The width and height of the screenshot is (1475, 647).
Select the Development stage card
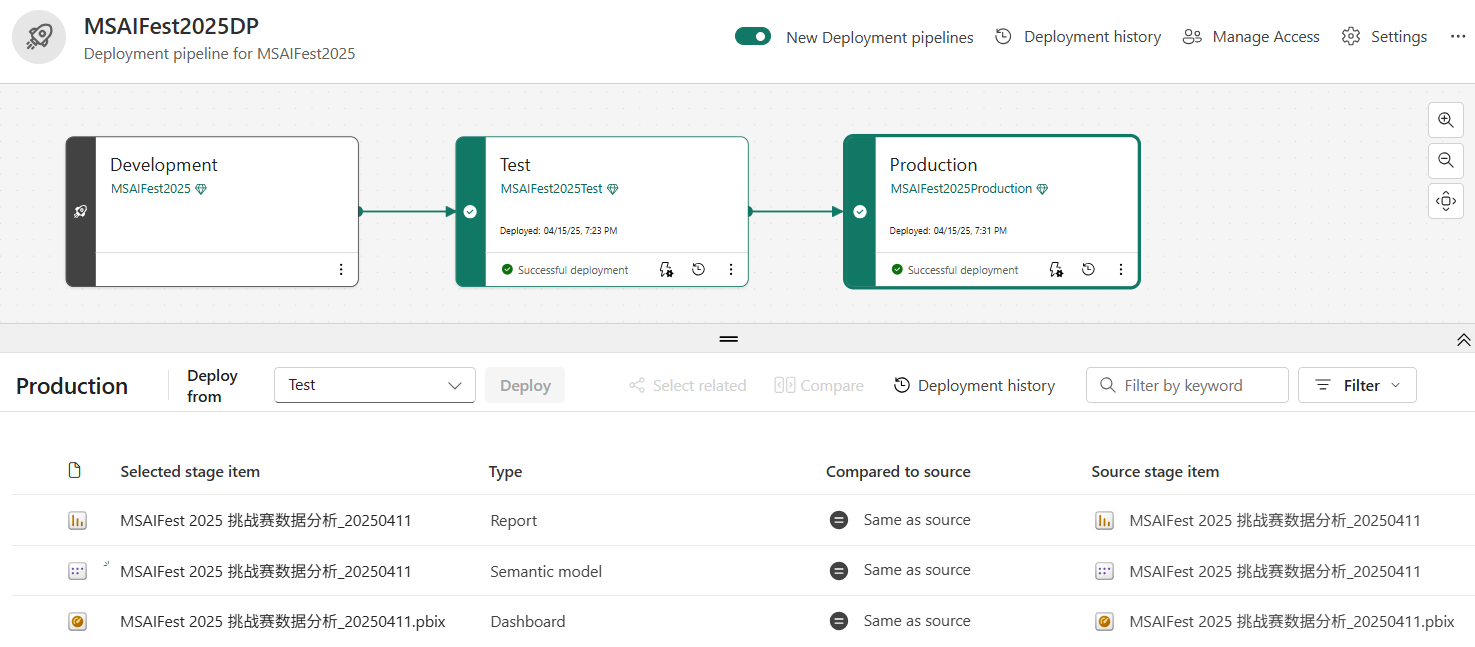pyautogui.click(x=212, y=211)
